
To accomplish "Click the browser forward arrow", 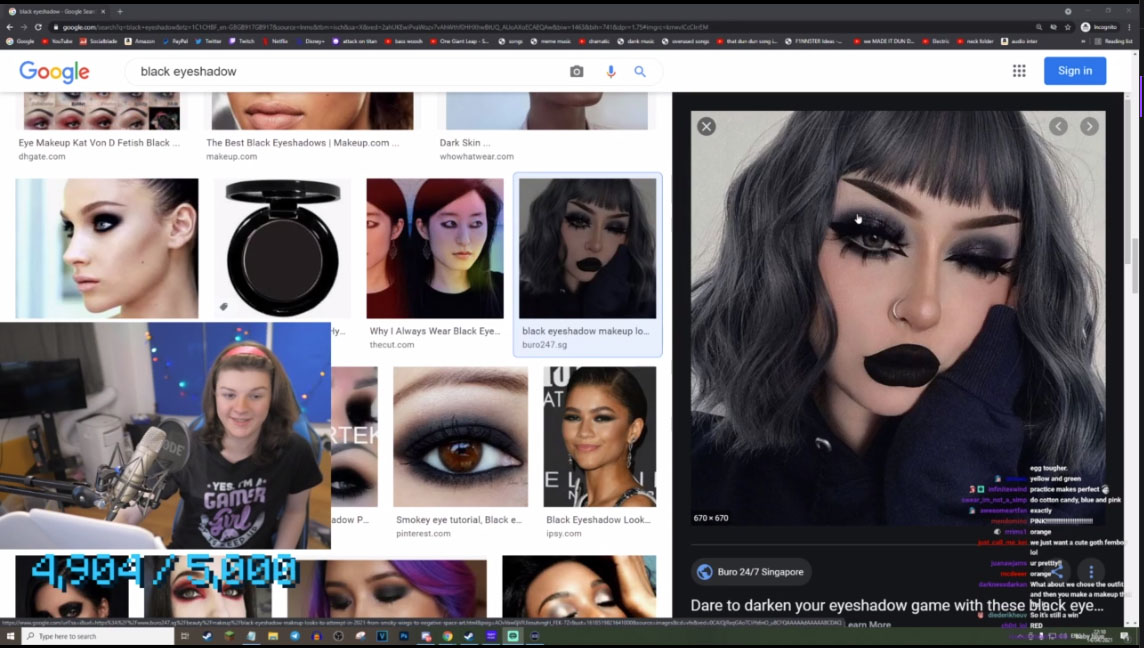I will click(23, 27).
